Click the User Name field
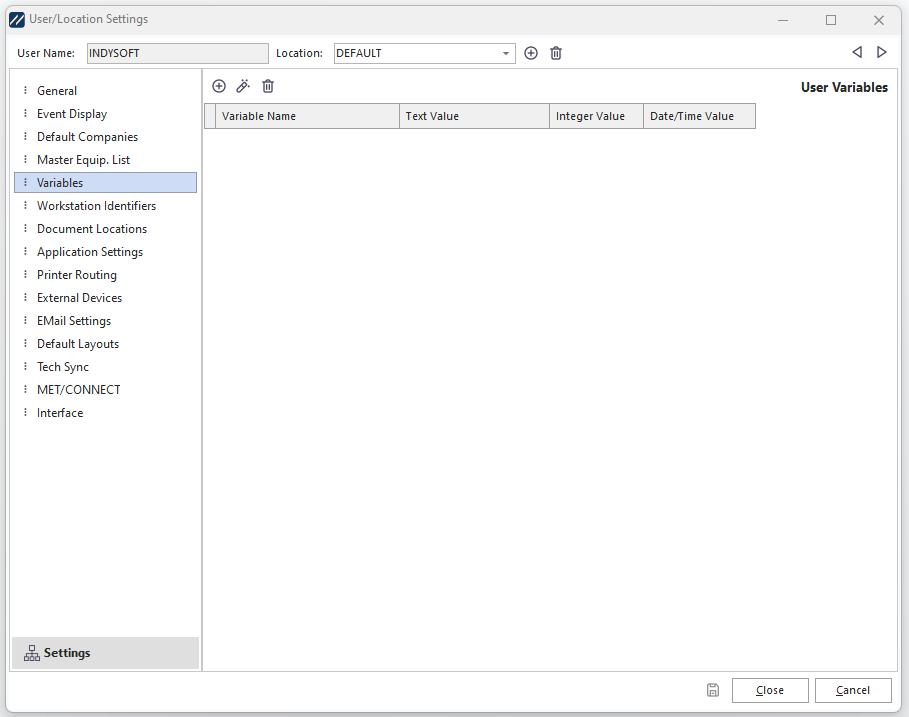909x717 pixels. 177,53
